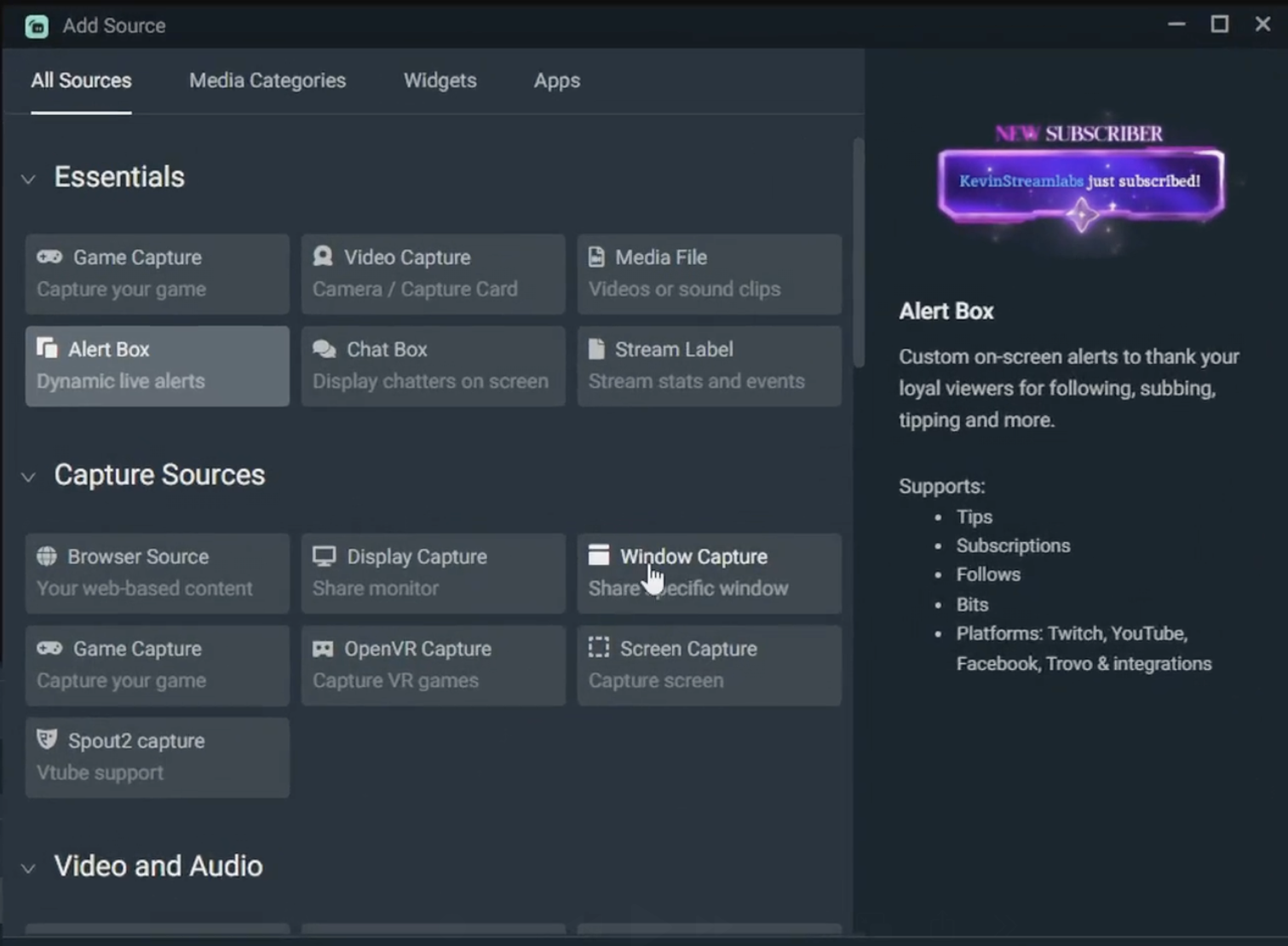Click the Media File document icon
The image size is (1288, 946).
[596, 257]
